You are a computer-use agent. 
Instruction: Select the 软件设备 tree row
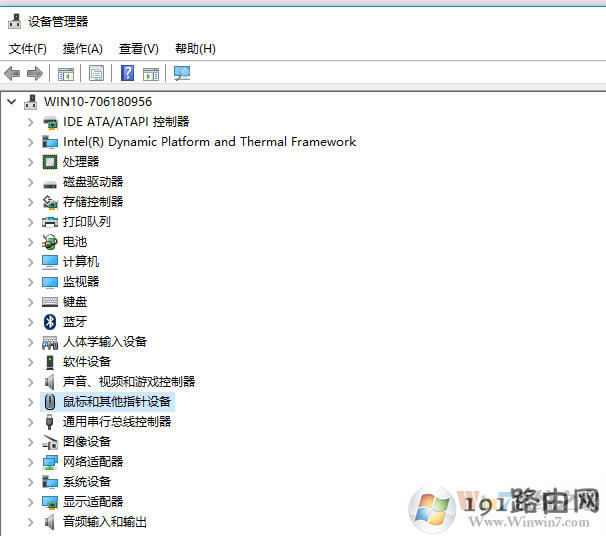pos(87,362)
